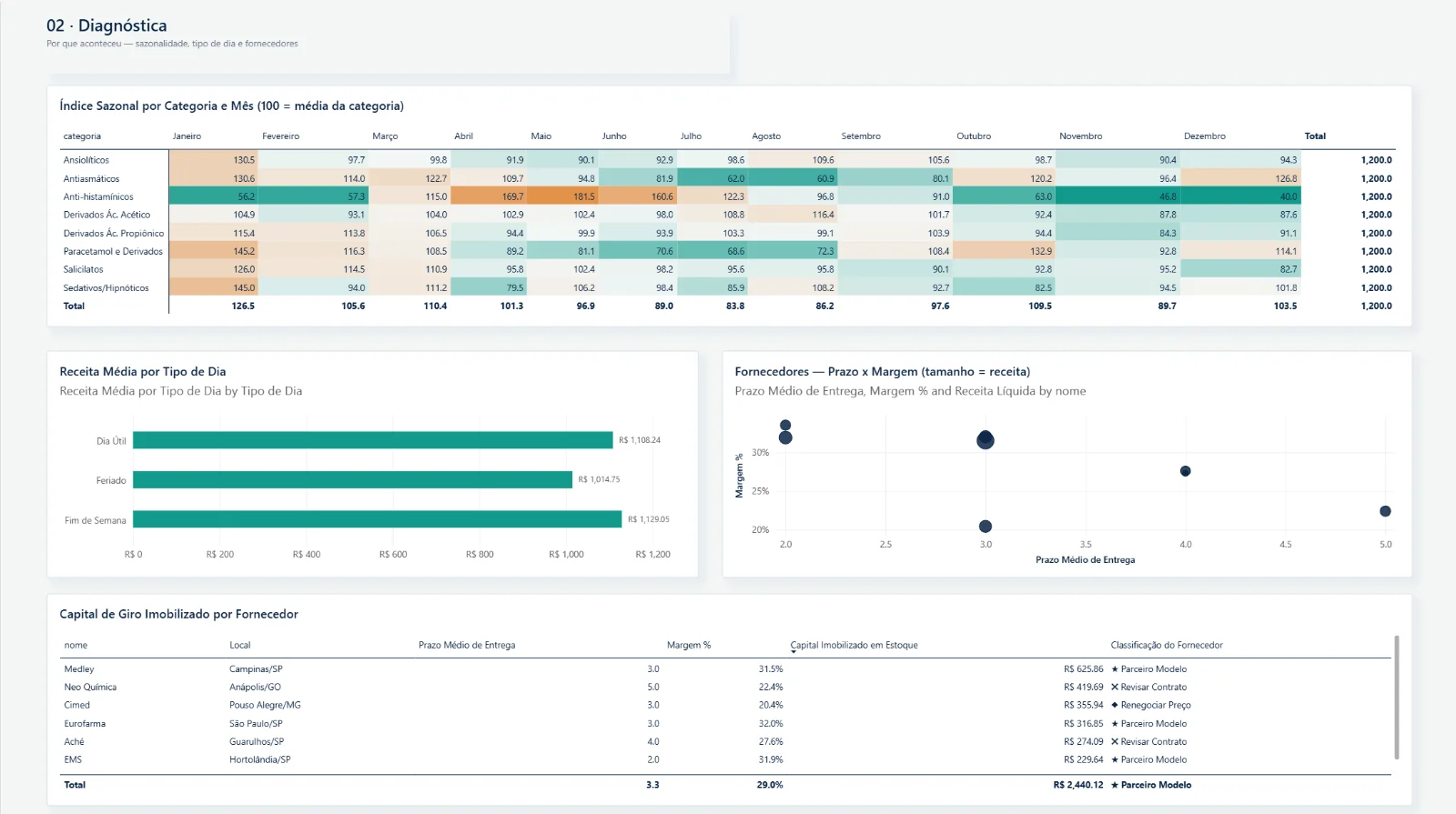Select the Eurofarma supplier name
1456x814 pixels.
[x=85, y=724]
